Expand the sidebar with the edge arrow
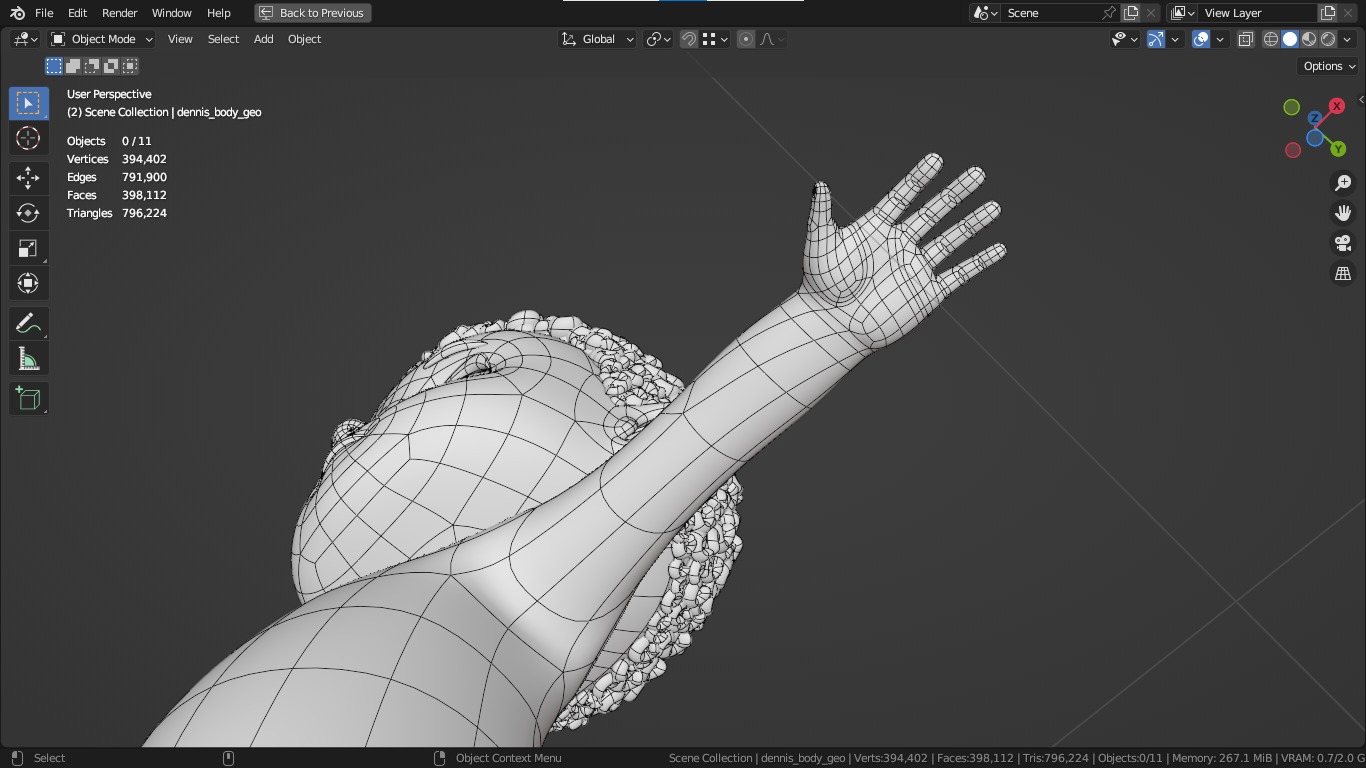 coord(1361,100)
